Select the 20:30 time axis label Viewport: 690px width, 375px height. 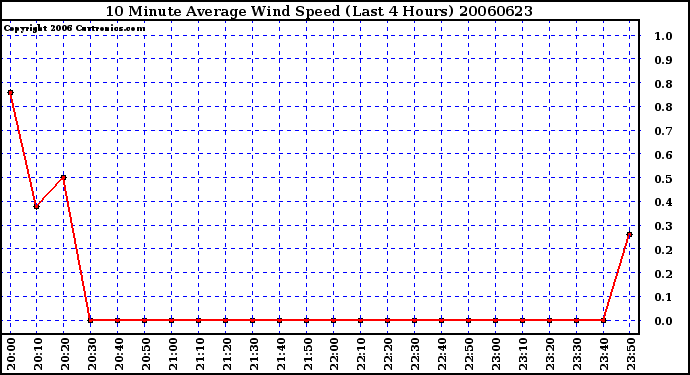(92, 354)
